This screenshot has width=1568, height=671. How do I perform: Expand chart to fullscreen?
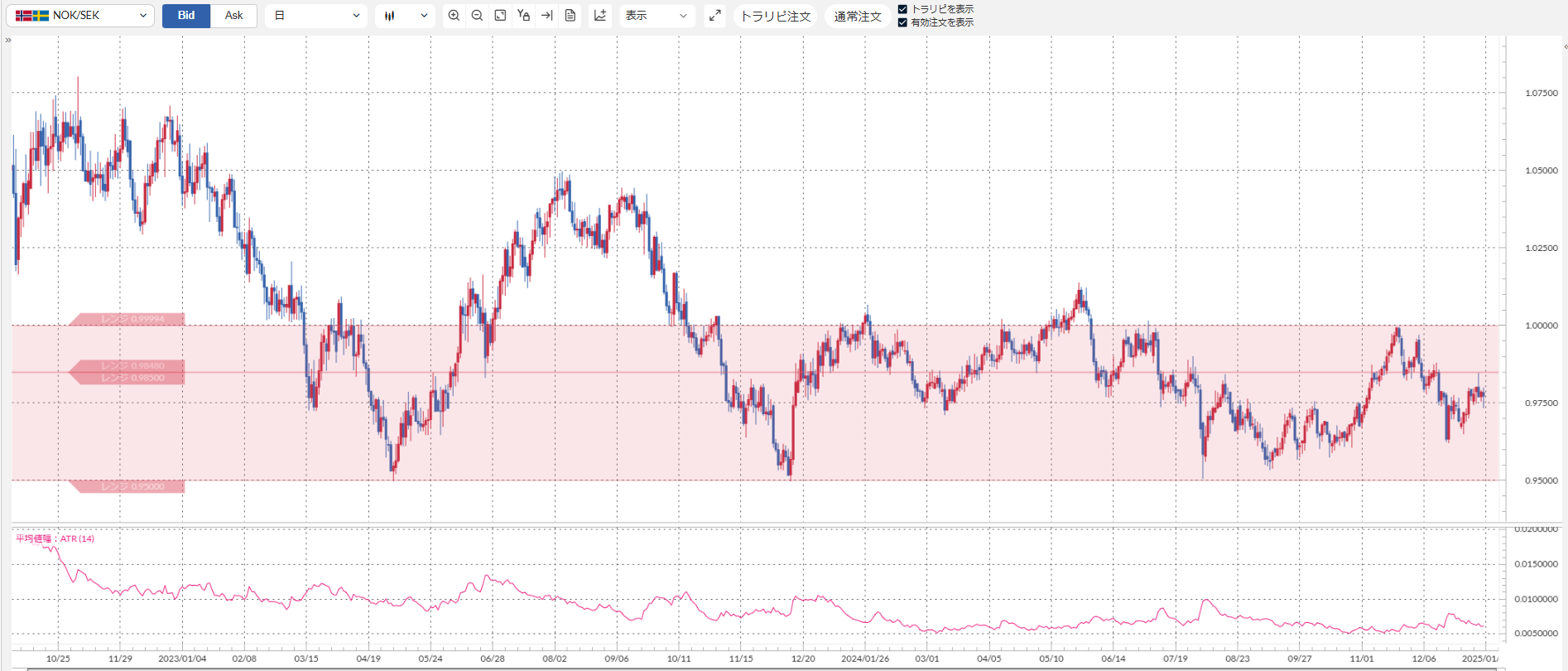coord(715,16)
